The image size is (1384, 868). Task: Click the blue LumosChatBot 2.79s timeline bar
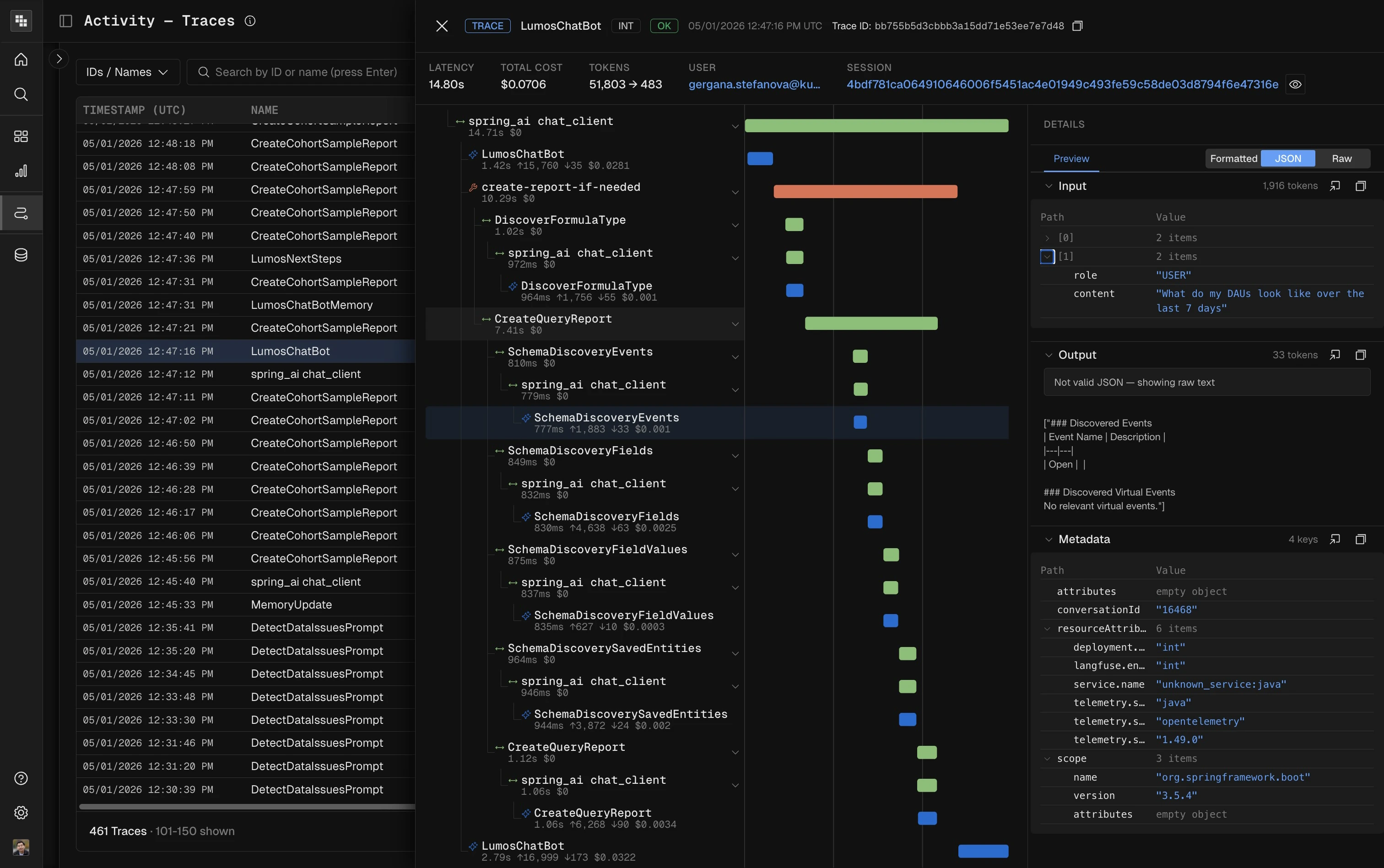(x=983, y=851)
